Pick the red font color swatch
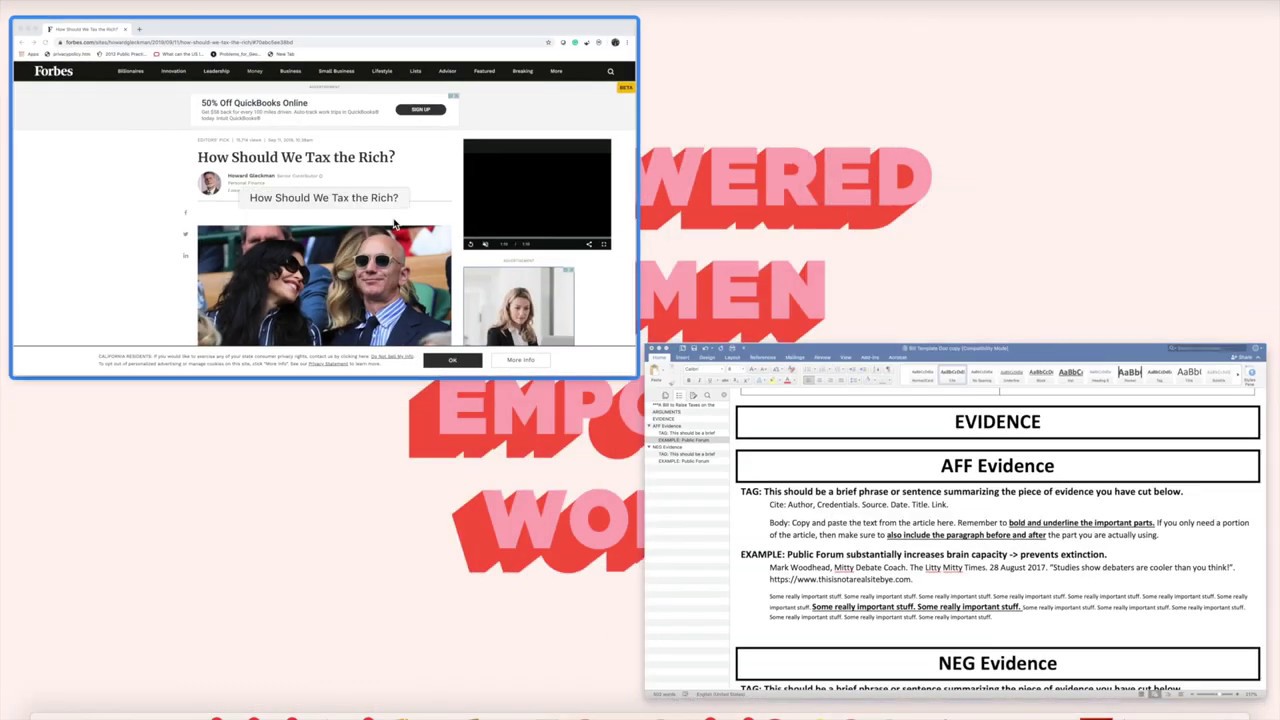Viewport: 1280px width, 720px height. coord(787,381)
